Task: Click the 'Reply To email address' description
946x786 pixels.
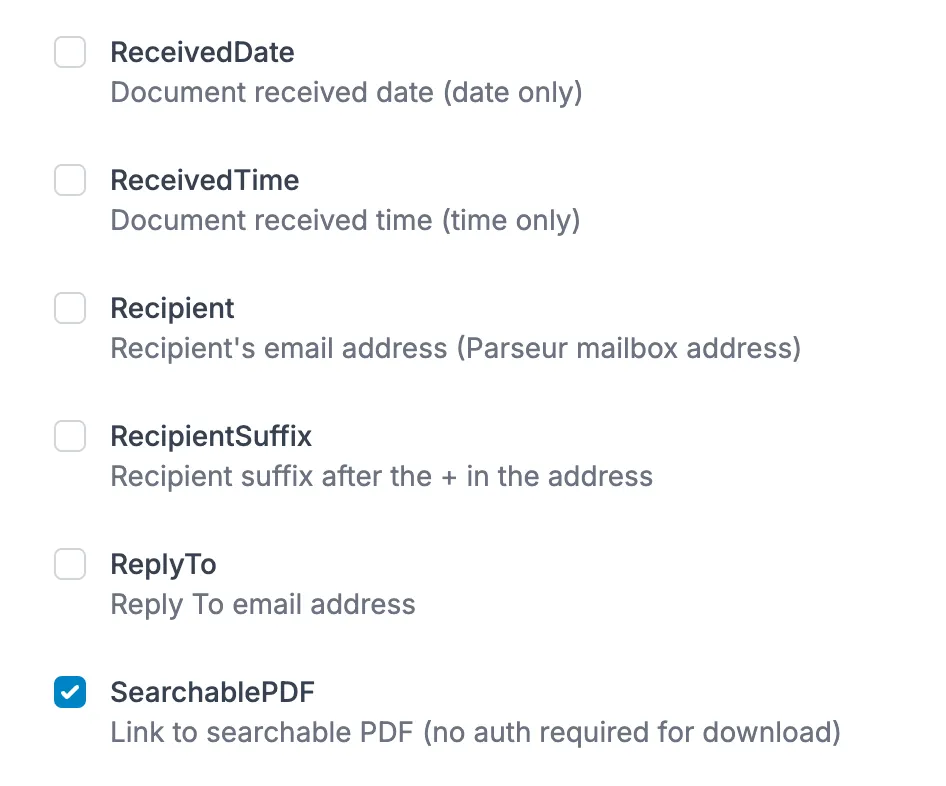Action: [x=262, y=604]
